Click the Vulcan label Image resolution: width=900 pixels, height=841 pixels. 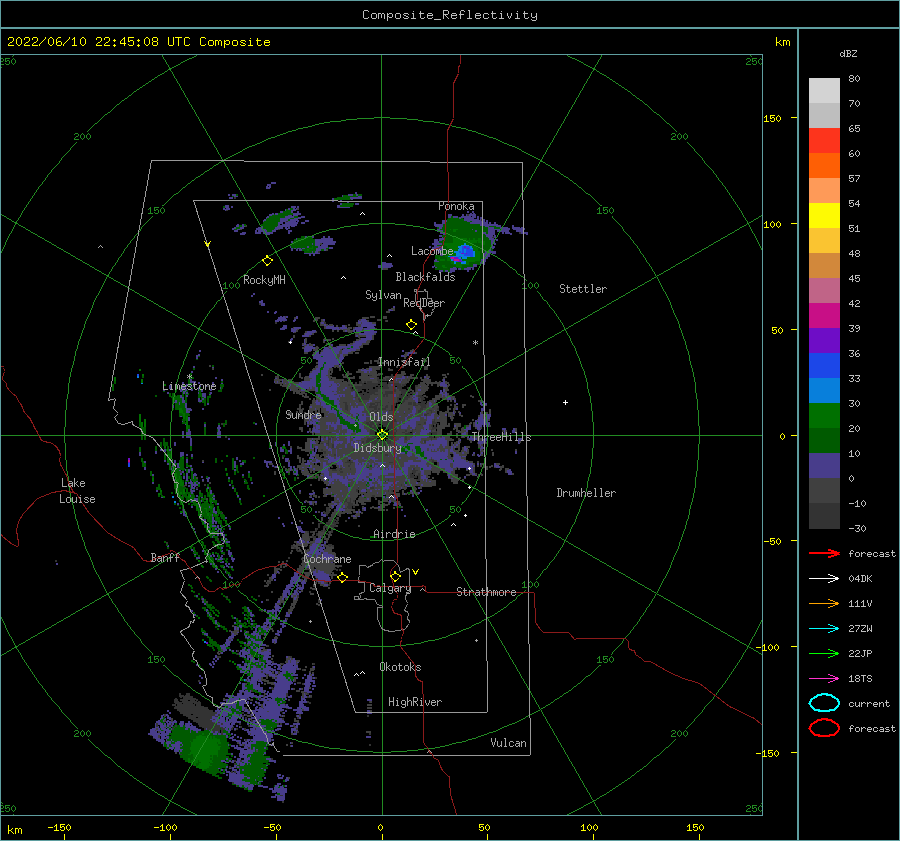coord(508,743)
